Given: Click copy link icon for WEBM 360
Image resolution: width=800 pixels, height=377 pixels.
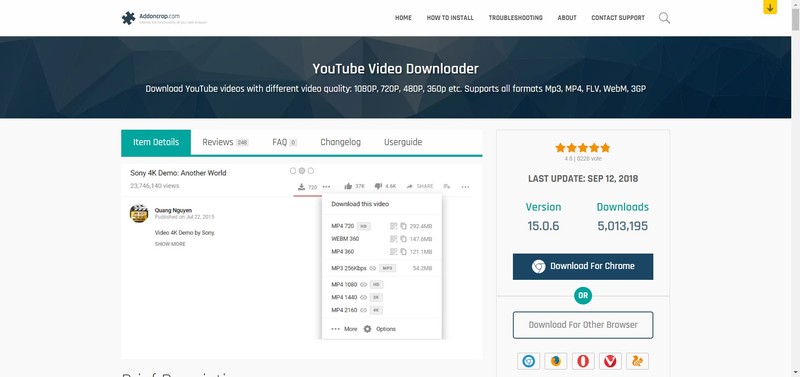Looking at the screenshot, I should [x=403, y=239].
